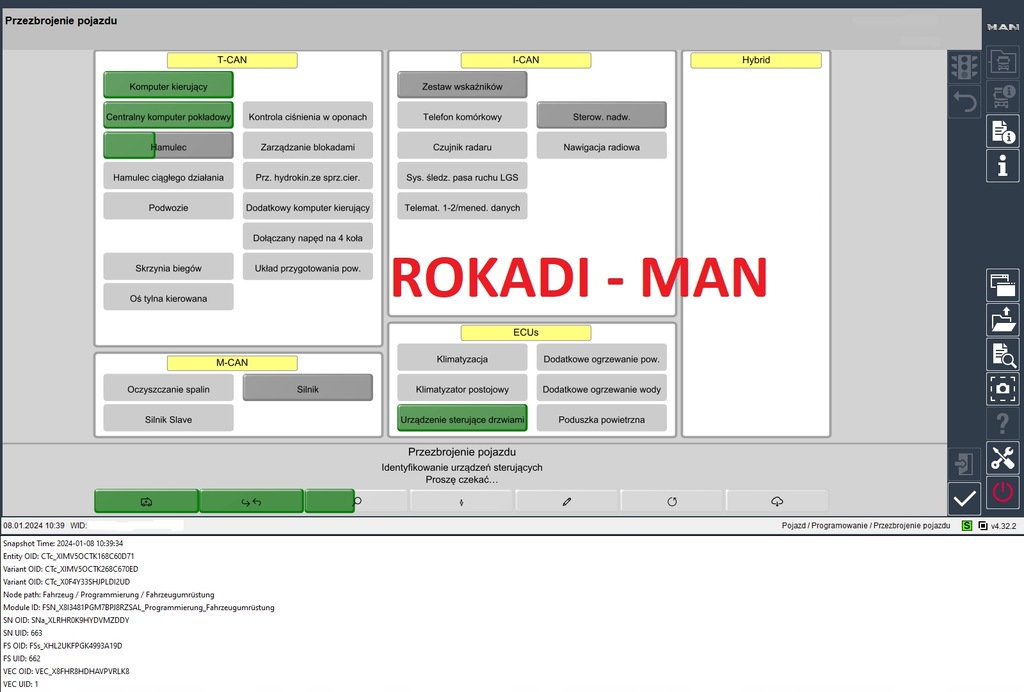The width and height of the screenshot is (1024, 692).
Task: Click the Sterow. nadw. button
Action: (x=601, y=116)
